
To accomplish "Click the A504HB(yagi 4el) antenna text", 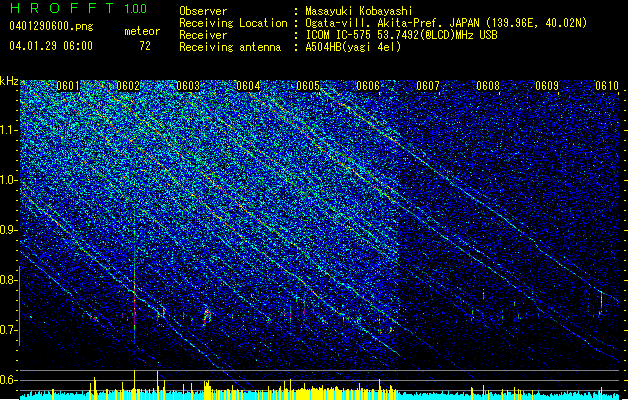I will pyautogui.click(x=353, y=47).
